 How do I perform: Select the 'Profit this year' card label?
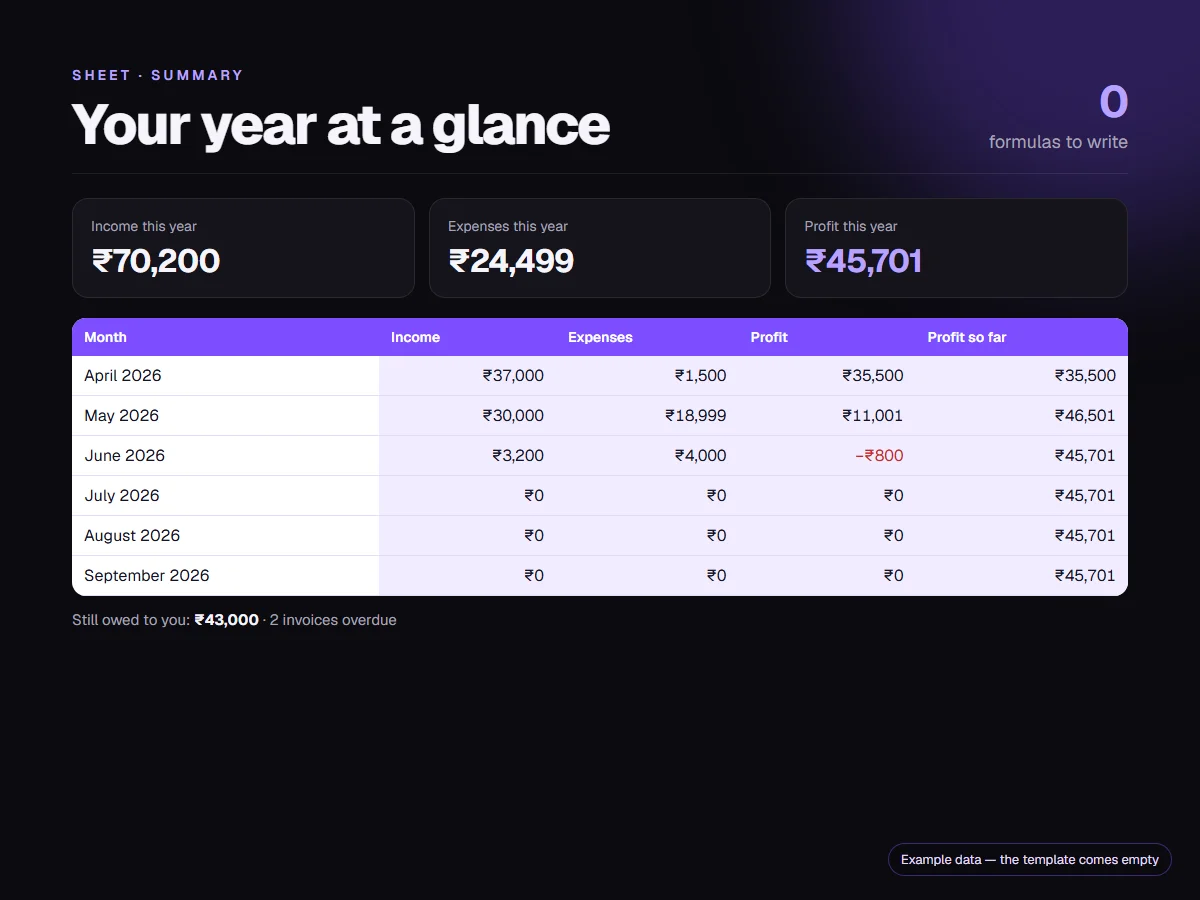tap(851, 226)
